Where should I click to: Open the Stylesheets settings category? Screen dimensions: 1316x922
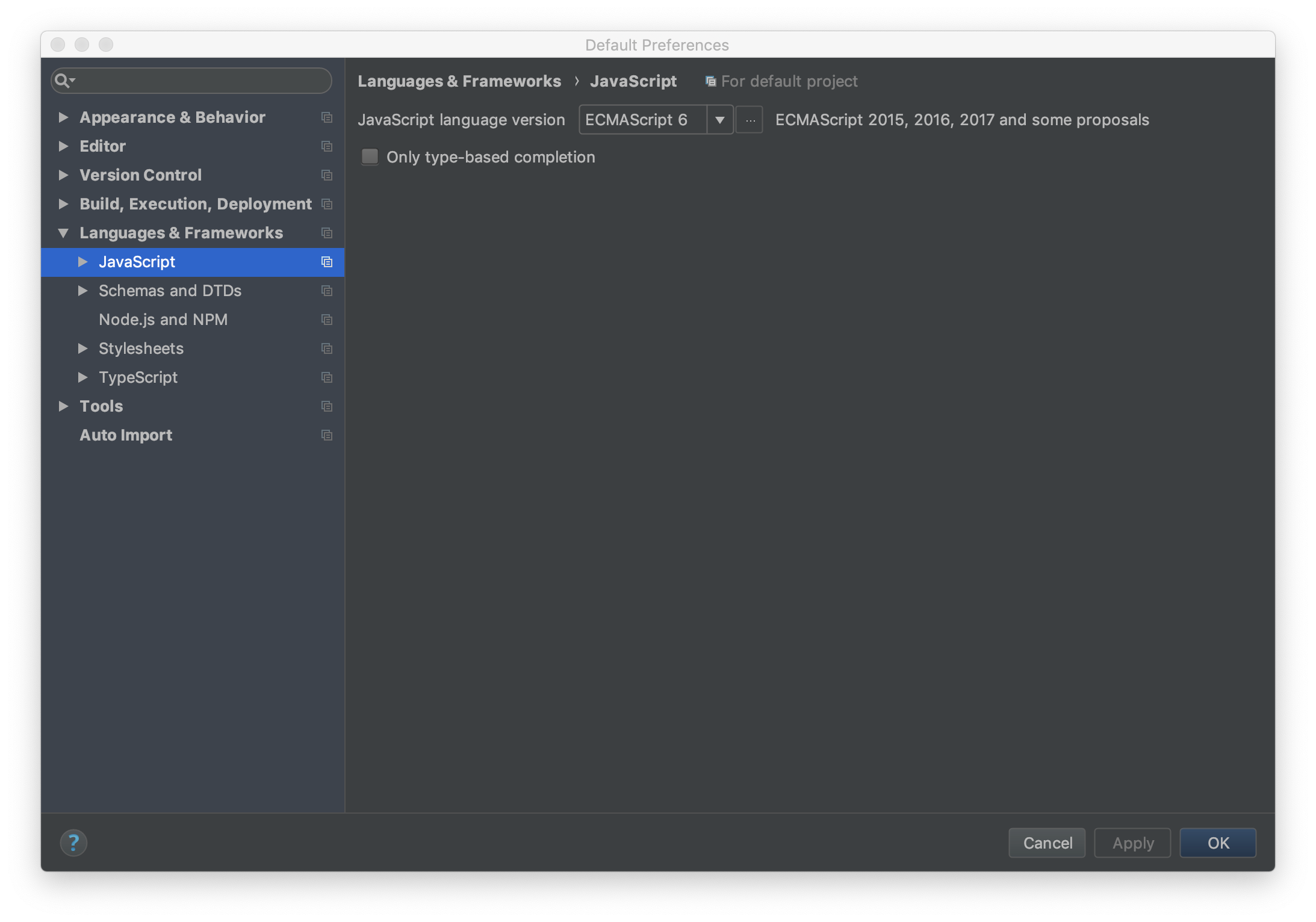click(x=141, y=348)
